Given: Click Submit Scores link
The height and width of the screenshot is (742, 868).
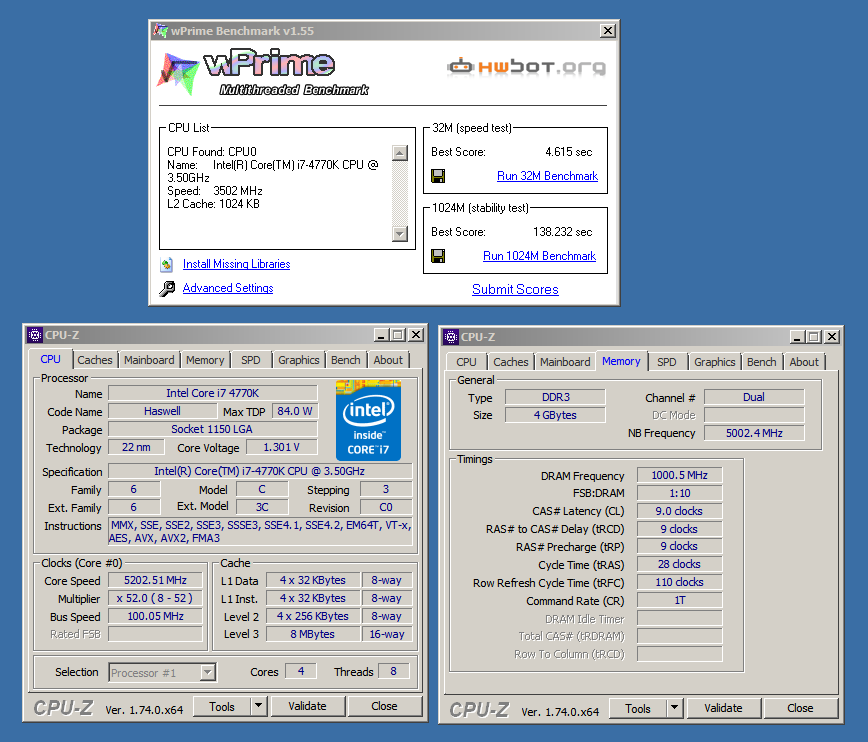Looking at the screenshot, I should 515,289.
